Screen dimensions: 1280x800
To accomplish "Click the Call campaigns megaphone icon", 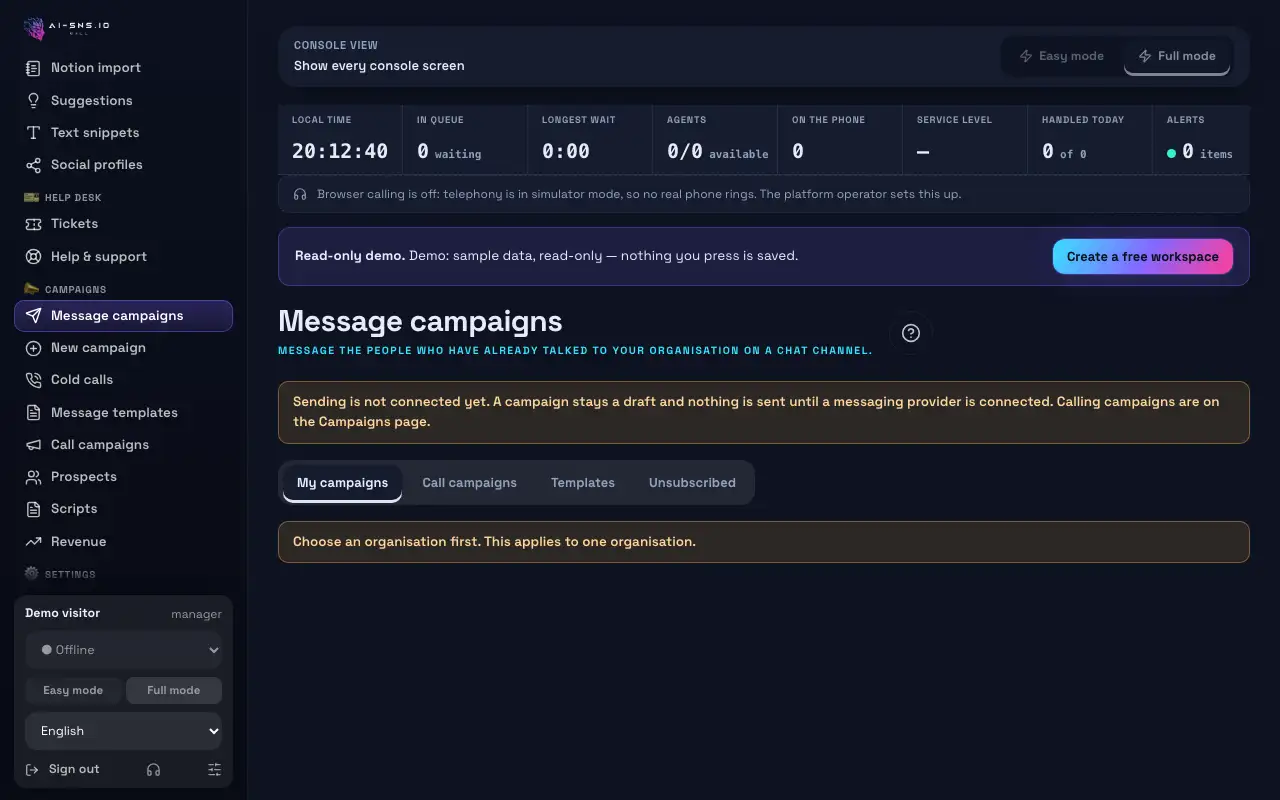I will (34, 444).
